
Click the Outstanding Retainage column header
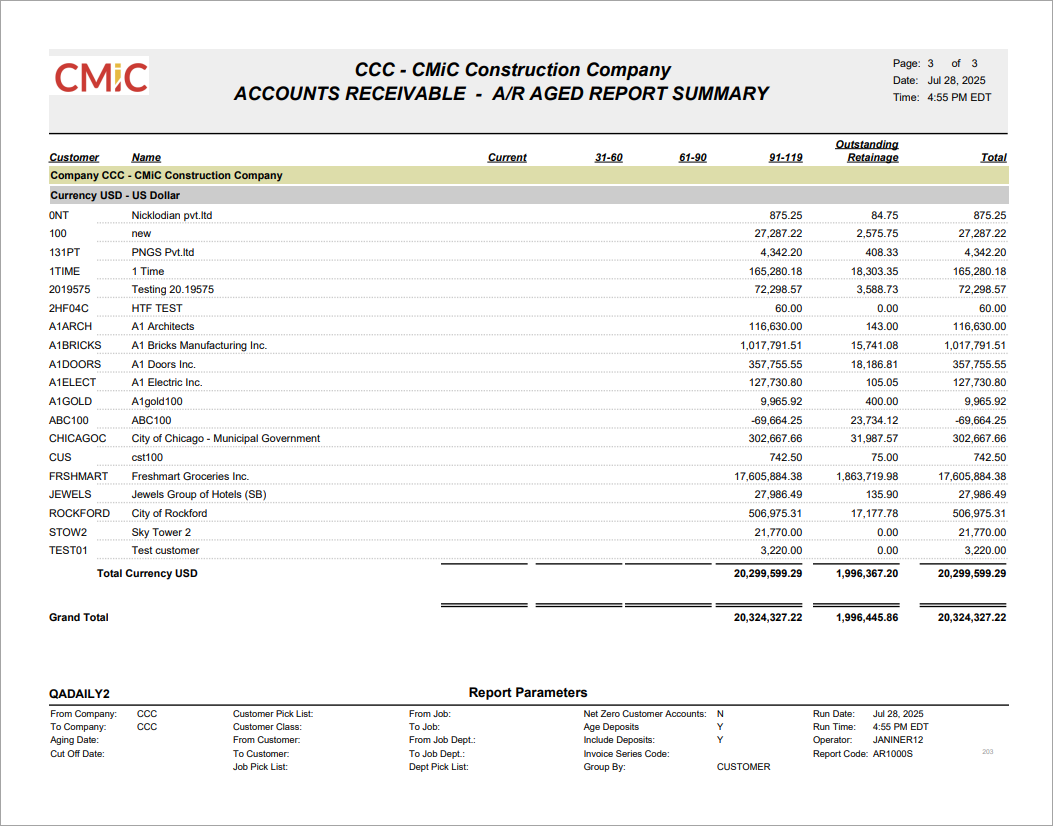point(868,151)
